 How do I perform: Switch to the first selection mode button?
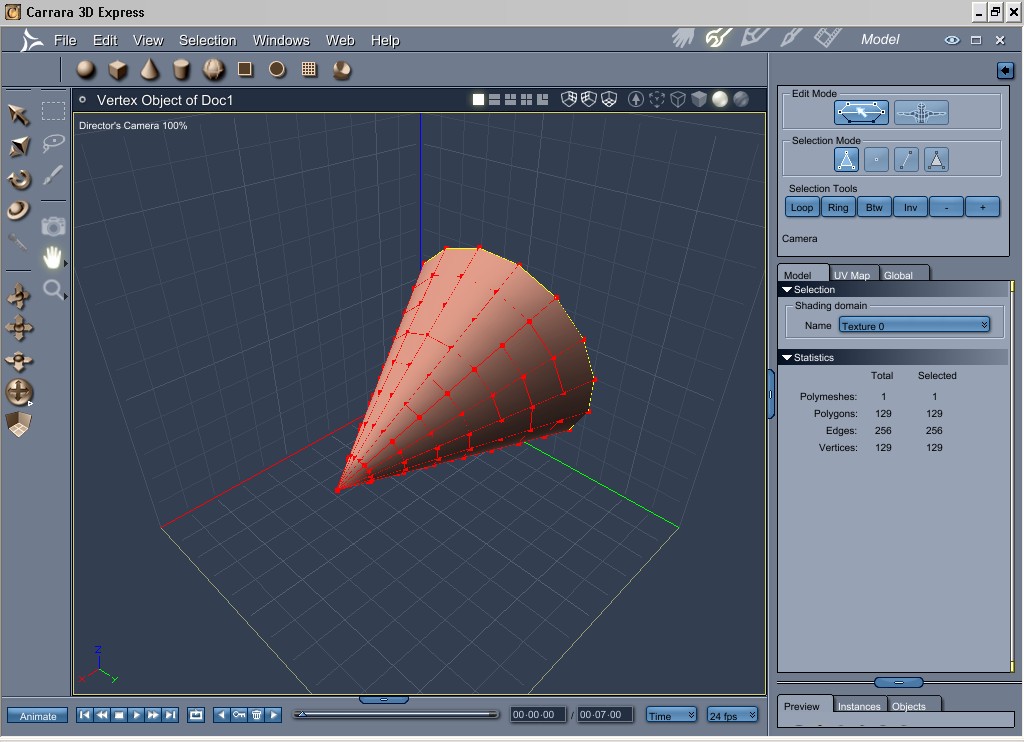coord(846,160)
